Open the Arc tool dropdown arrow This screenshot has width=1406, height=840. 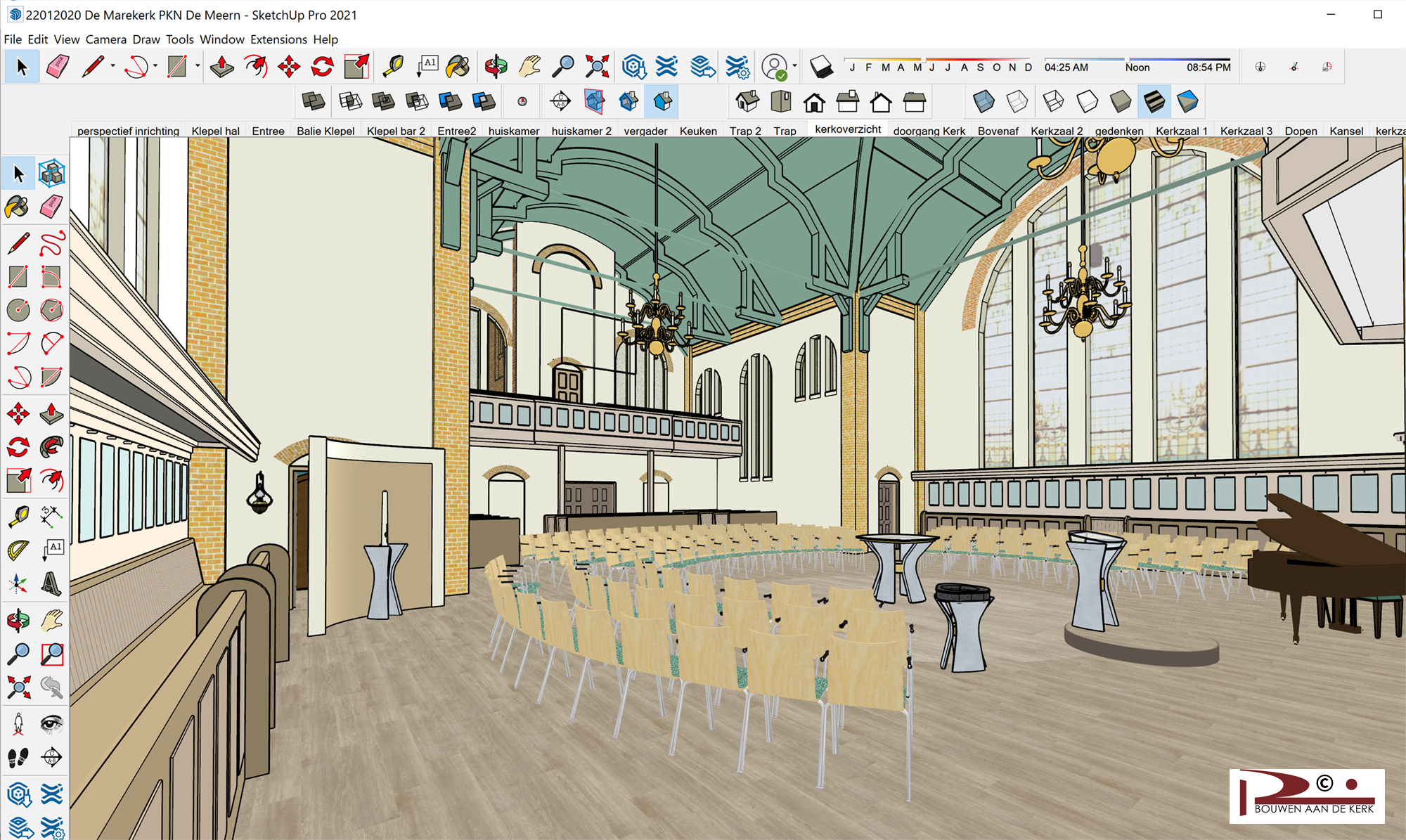click(x=155, y=67)
